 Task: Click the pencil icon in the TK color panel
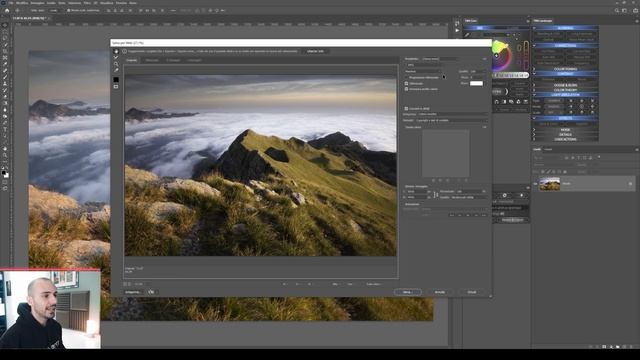coord(467,35)
